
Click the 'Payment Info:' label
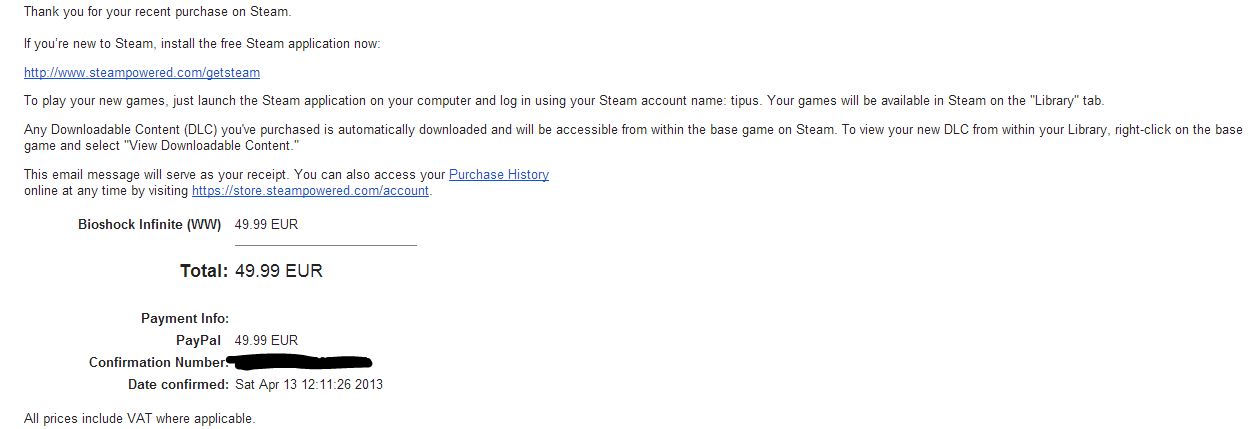pos(185,318)
